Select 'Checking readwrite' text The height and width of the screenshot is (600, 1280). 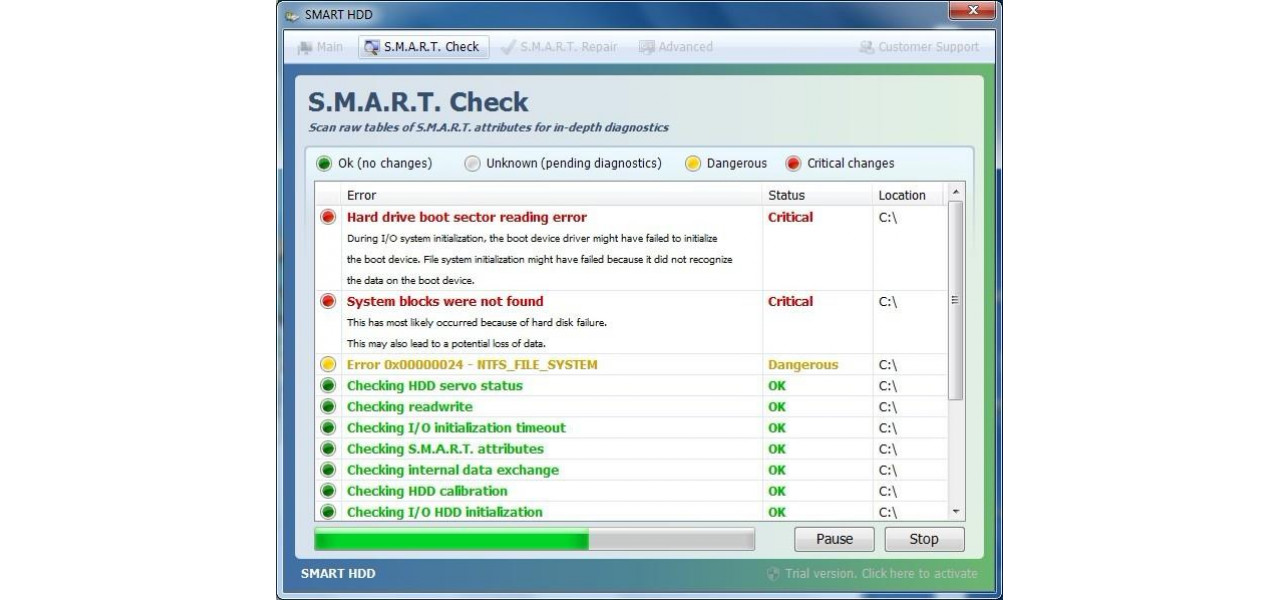tap(410, 407)
